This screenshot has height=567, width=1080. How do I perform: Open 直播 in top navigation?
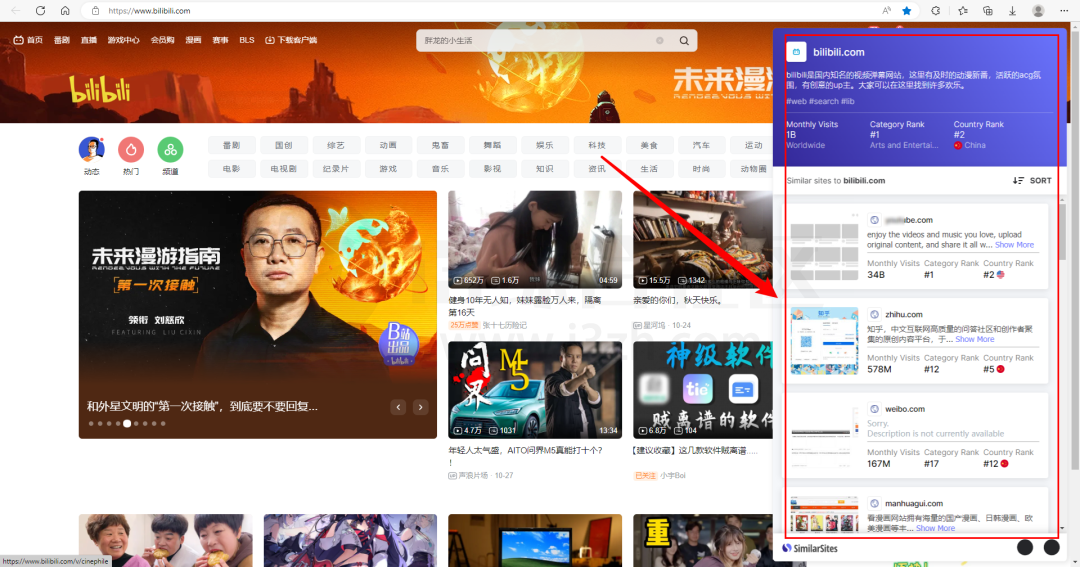(x=89, y=40)
